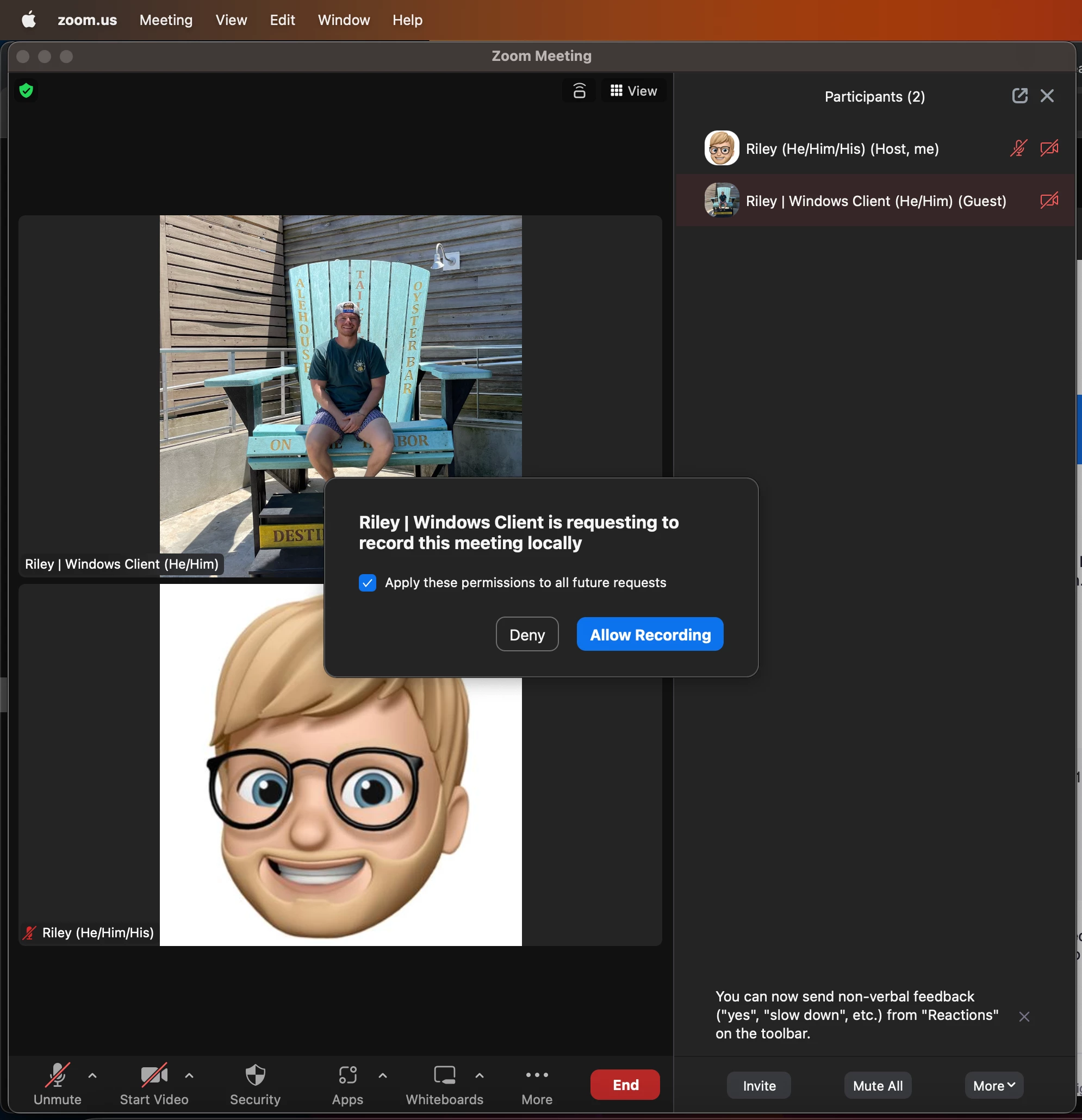Screen dimensions: 1082x1120
Task: Click the green encryption shield icon
Action: tap(26, 90)
